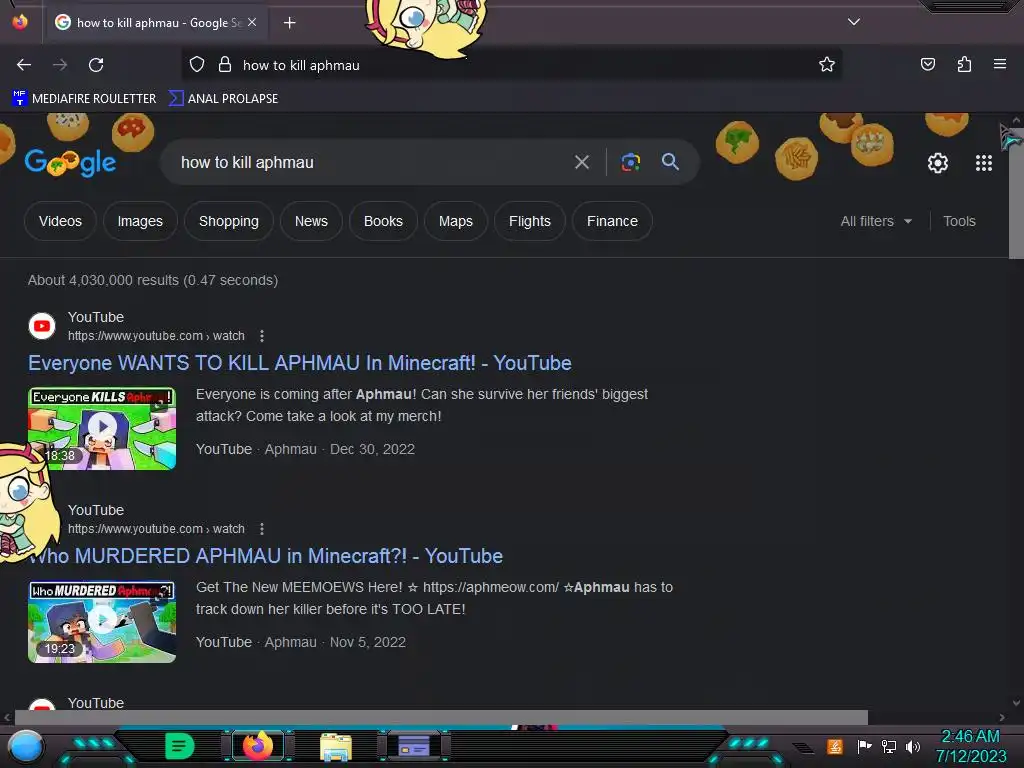Bookmark this page with the star icon
Image resolution: width=1024 pixels, height=768 pixels.
click(x=827, y=64)
